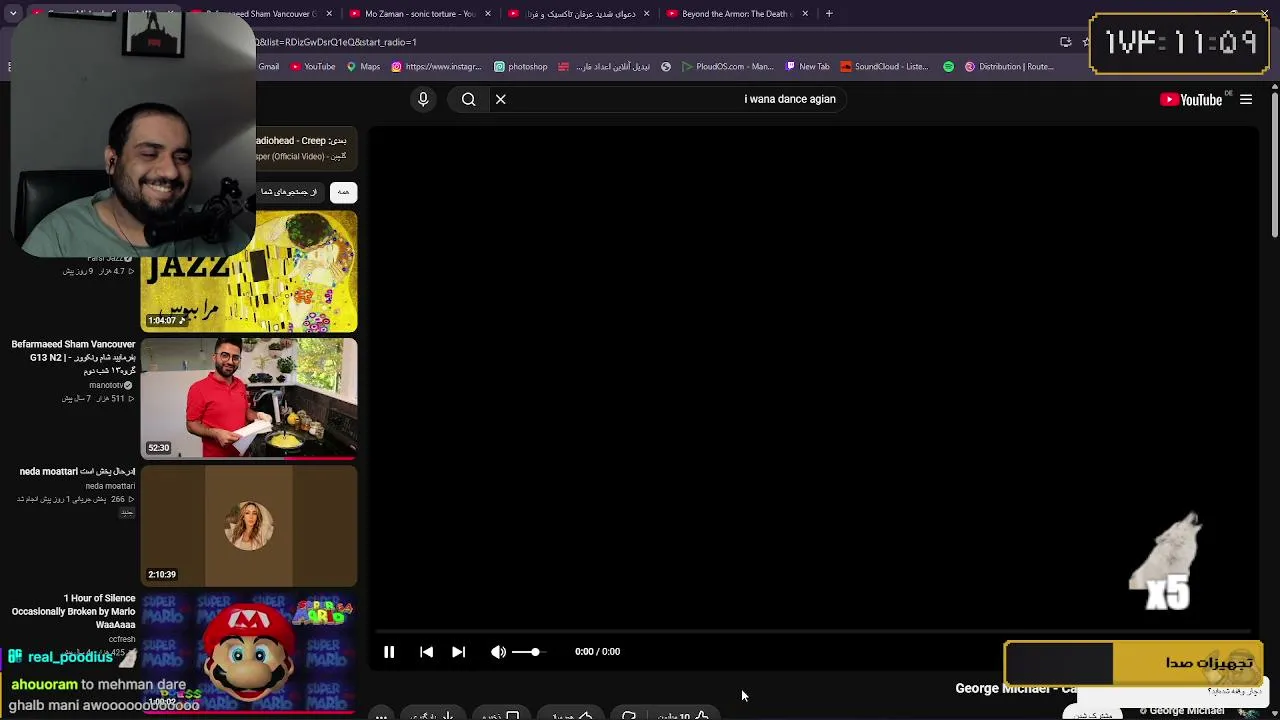Open the neda moattari channel name

110,486
